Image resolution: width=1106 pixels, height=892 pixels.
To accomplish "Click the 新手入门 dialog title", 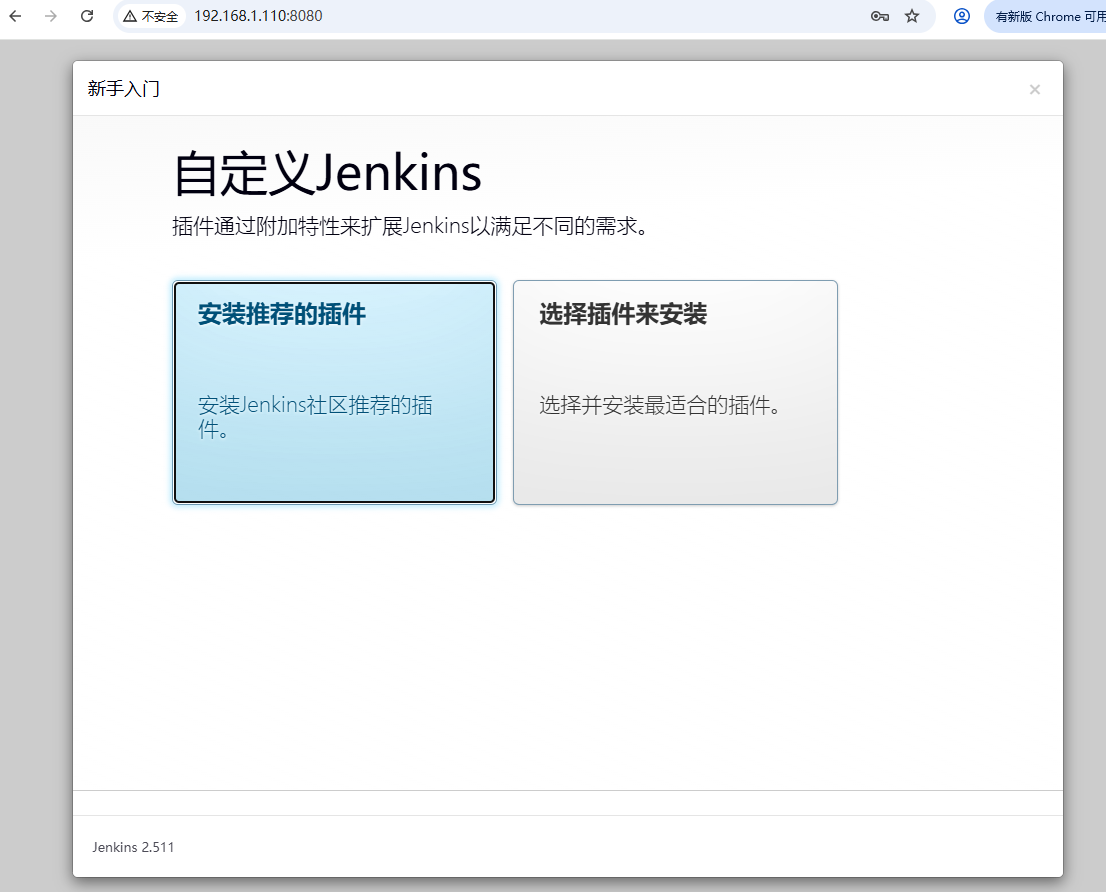I will click(x=123, y=89).
